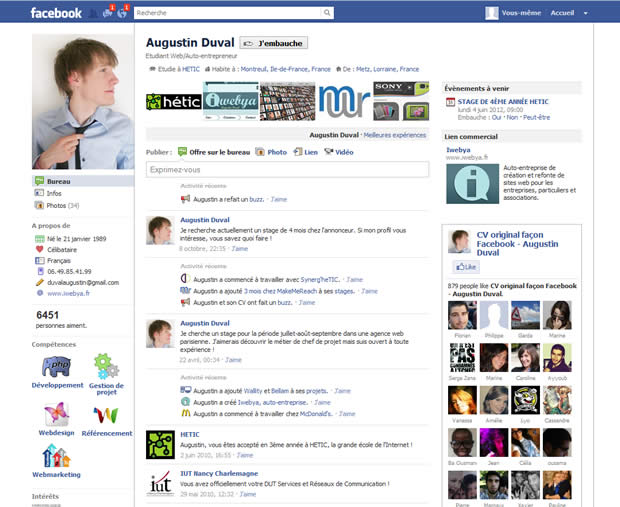Expand the account dropdown arrow
The height and width of the screenshot is (507, 620).
coord(586,13)
